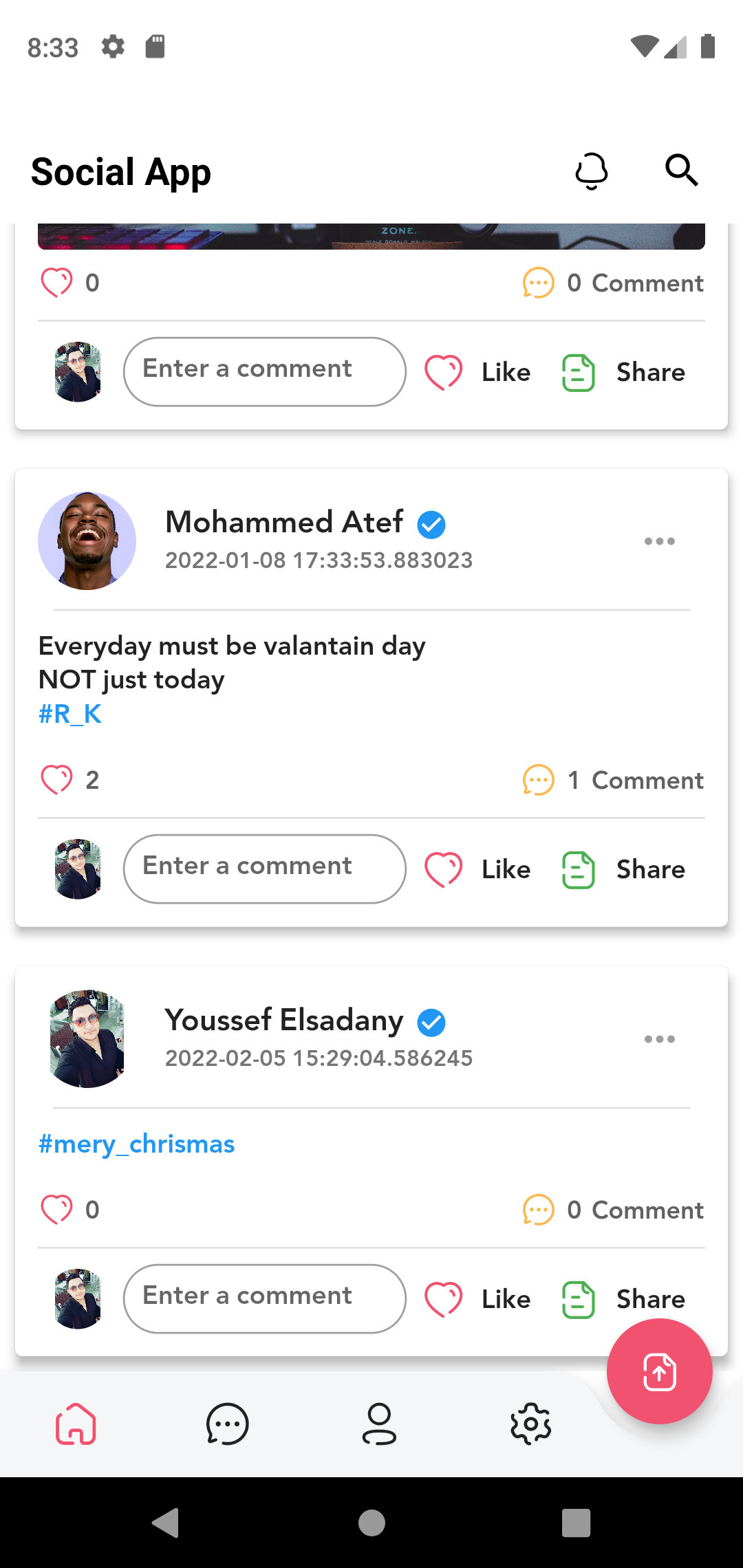Open the notifications bell
The width and height of the screenshot is (743, 1568).
click(590, 171)
